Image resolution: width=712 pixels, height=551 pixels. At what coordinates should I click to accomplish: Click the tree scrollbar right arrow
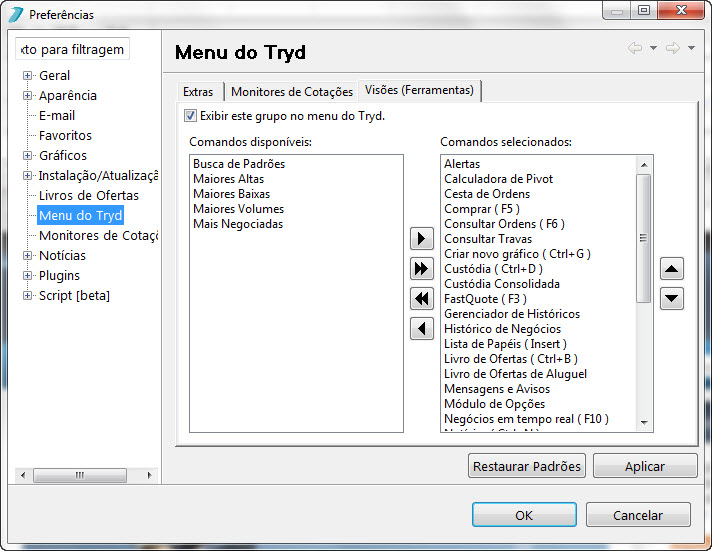click(x=149, y=475)
